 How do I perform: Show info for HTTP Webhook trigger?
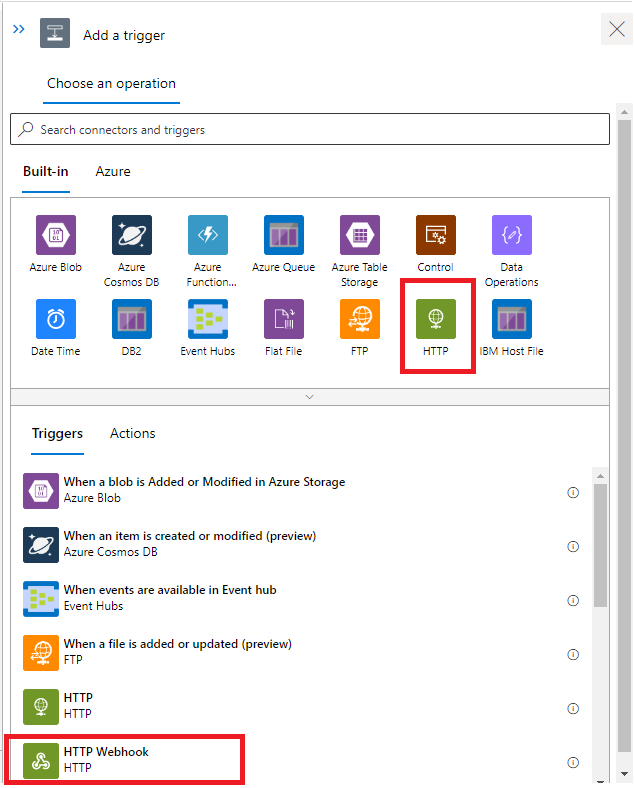click(x=573, y=762)
